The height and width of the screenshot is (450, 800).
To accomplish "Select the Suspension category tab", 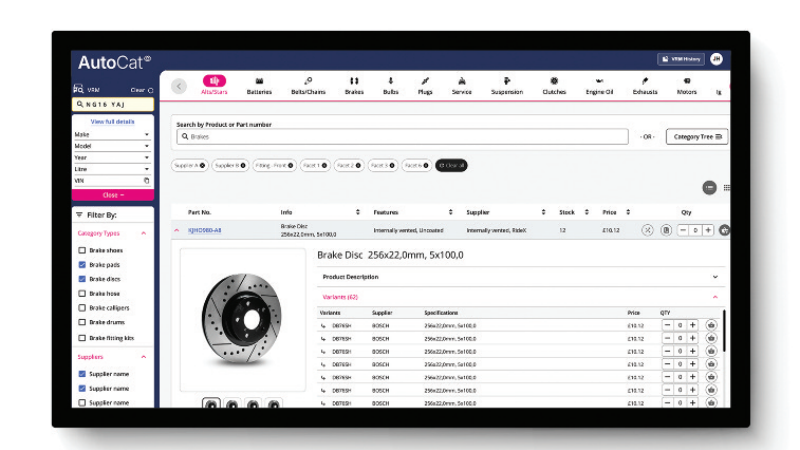I will coord(507,86).
